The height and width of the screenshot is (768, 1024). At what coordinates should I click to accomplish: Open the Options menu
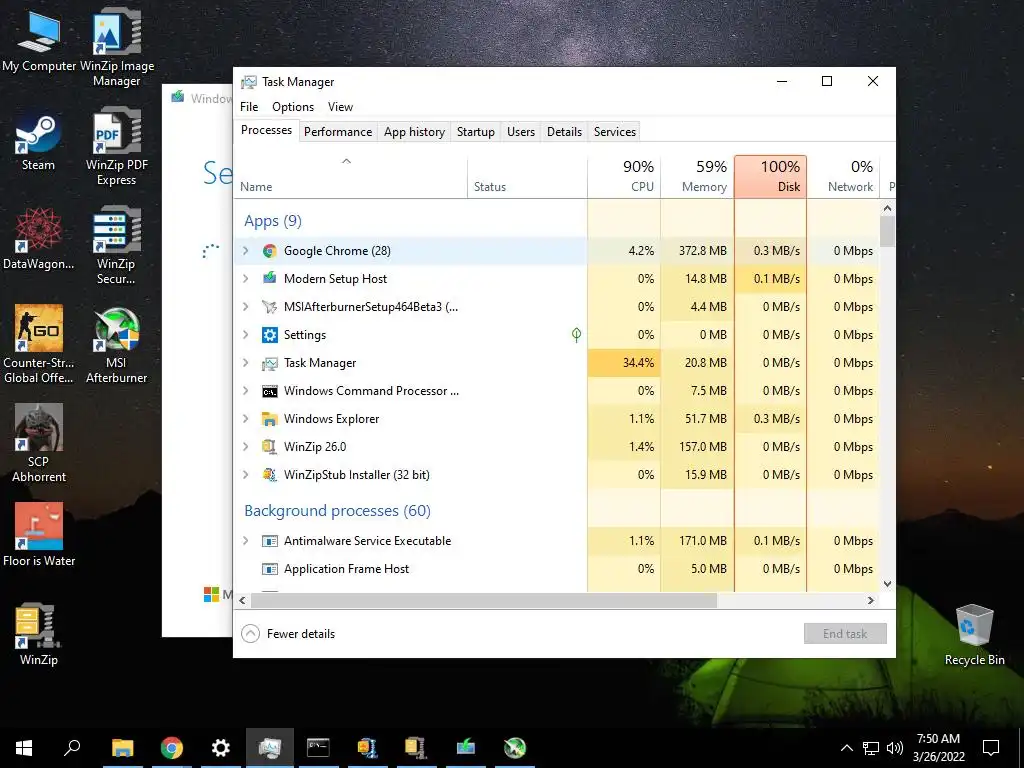293,107
